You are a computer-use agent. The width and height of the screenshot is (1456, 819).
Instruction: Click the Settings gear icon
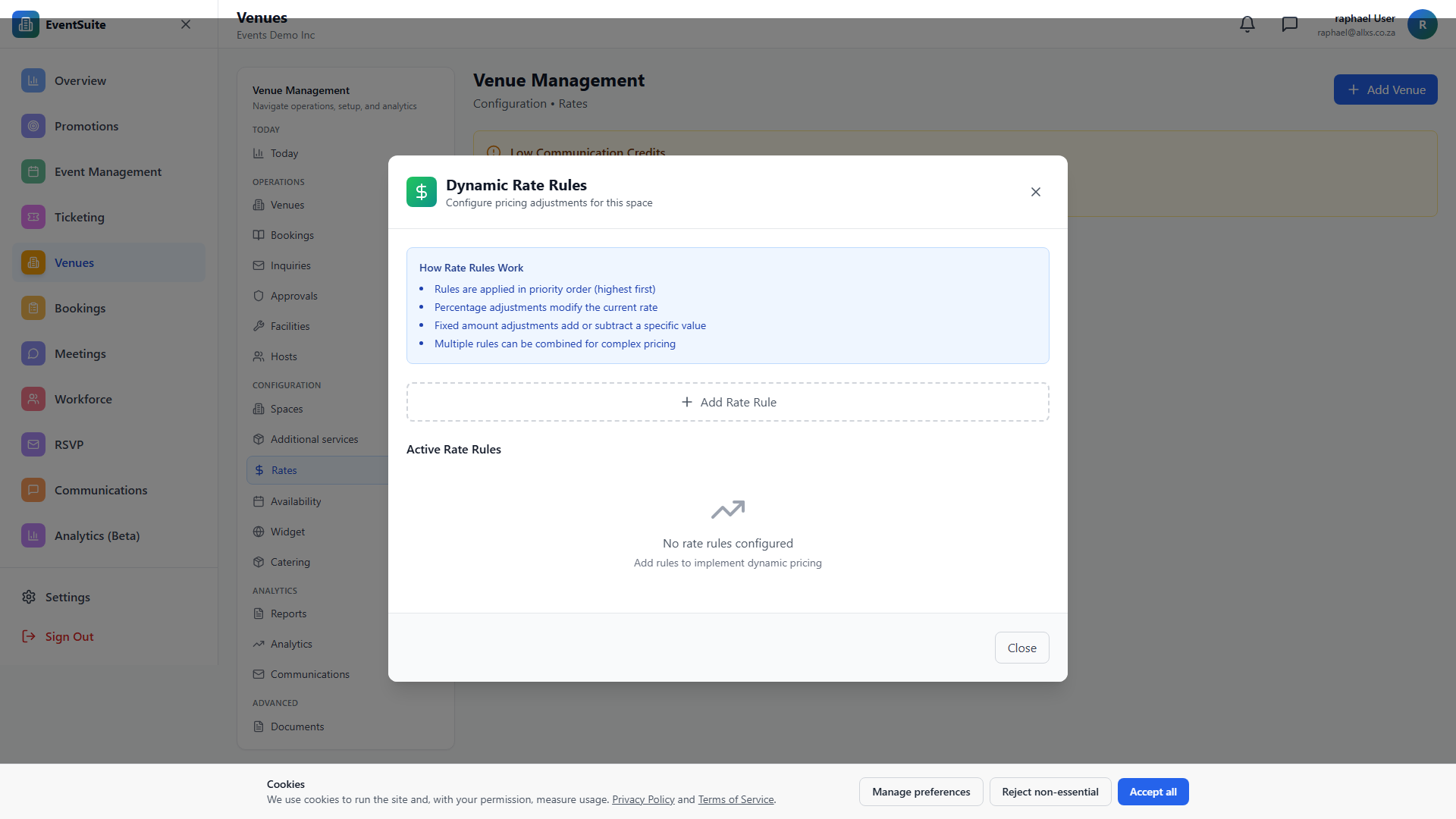29,597
